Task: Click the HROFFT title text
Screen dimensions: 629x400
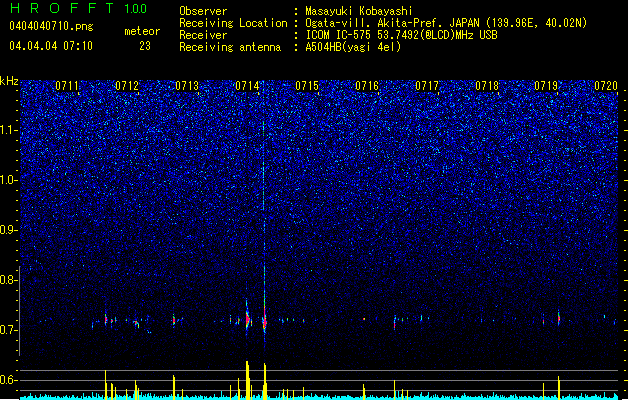Action: pos(62,8)
